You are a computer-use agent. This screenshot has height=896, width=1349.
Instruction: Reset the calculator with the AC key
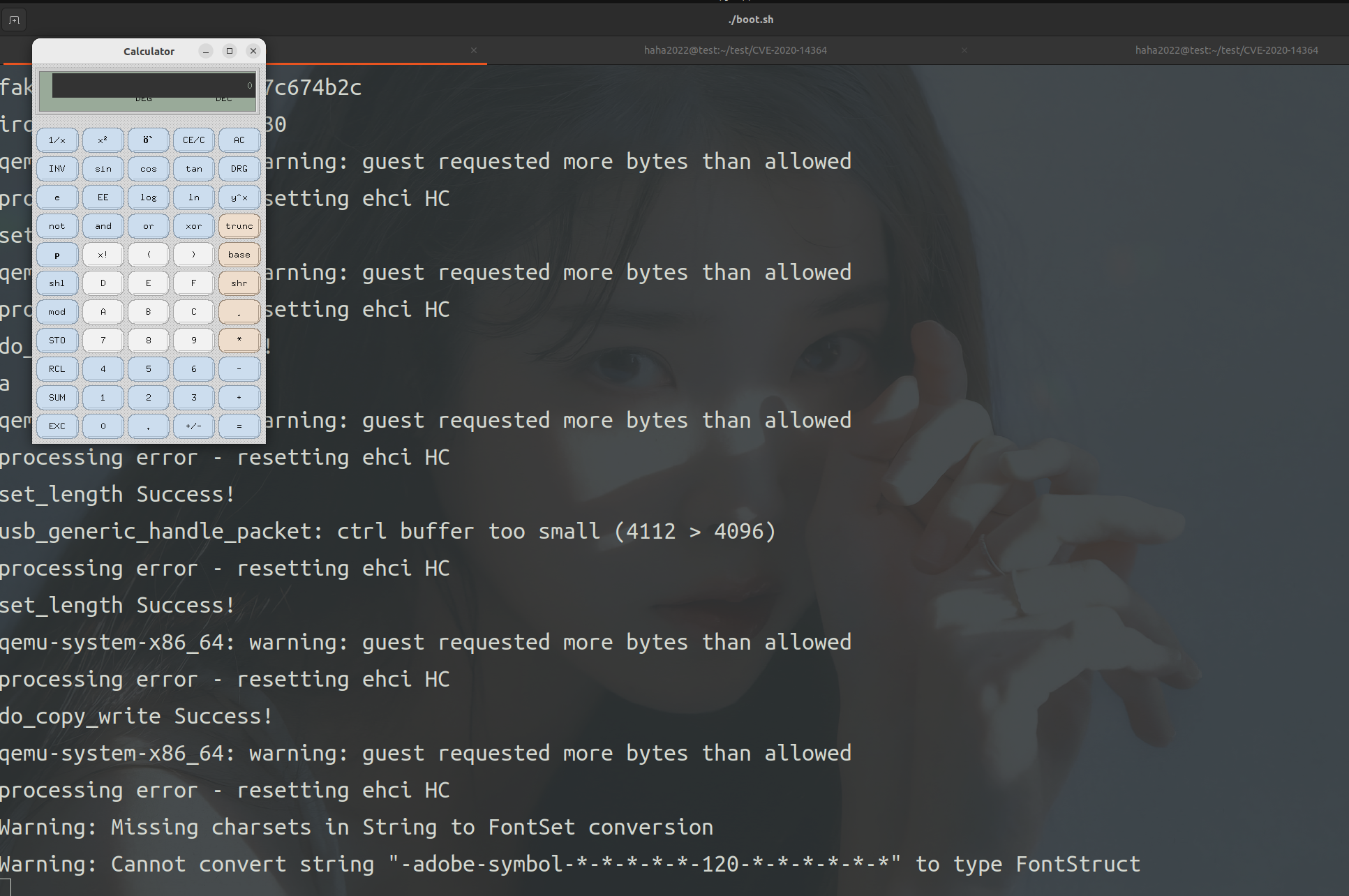[x=239, y=140]
